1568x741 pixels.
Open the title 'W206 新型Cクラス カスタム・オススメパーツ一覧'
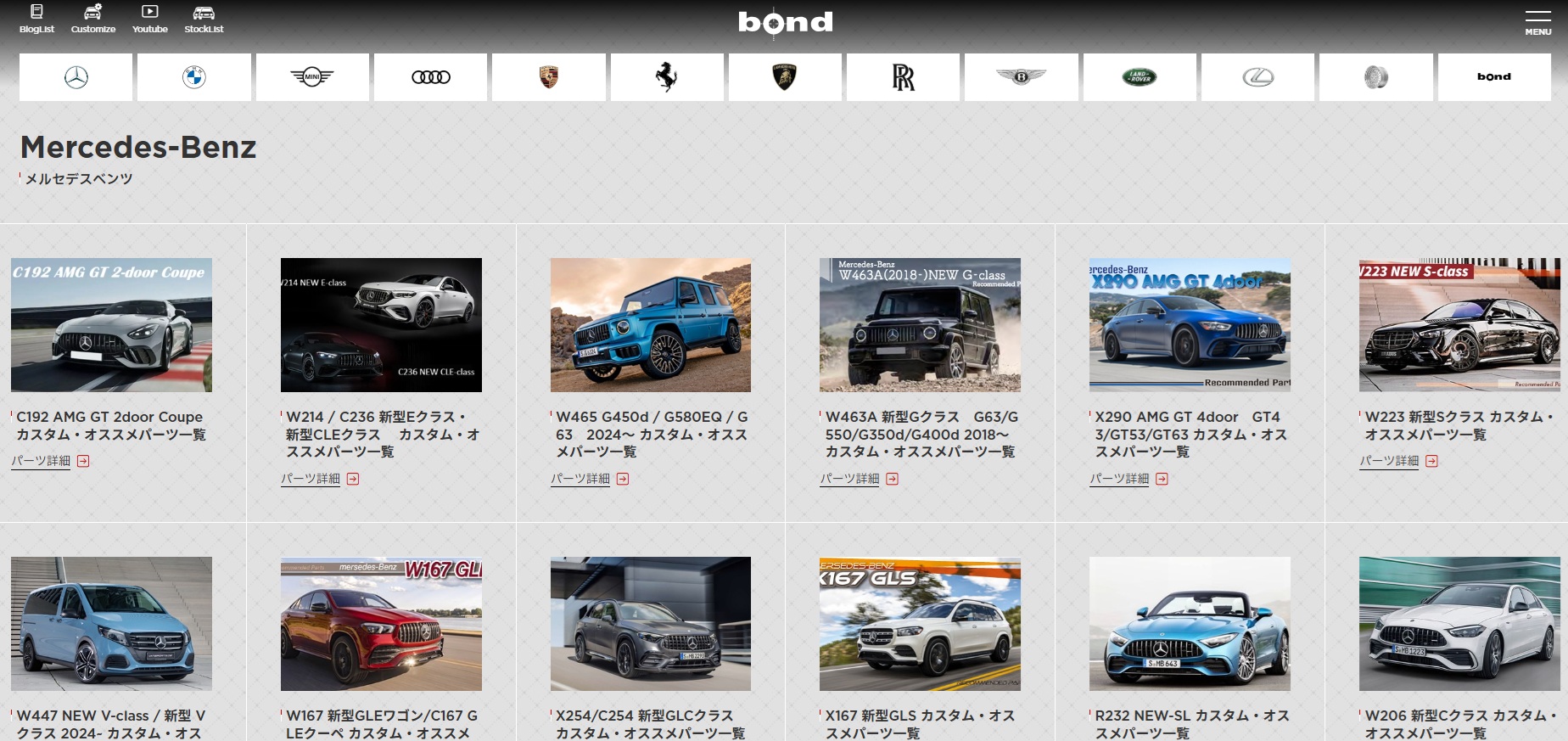tap(1459, 725)
